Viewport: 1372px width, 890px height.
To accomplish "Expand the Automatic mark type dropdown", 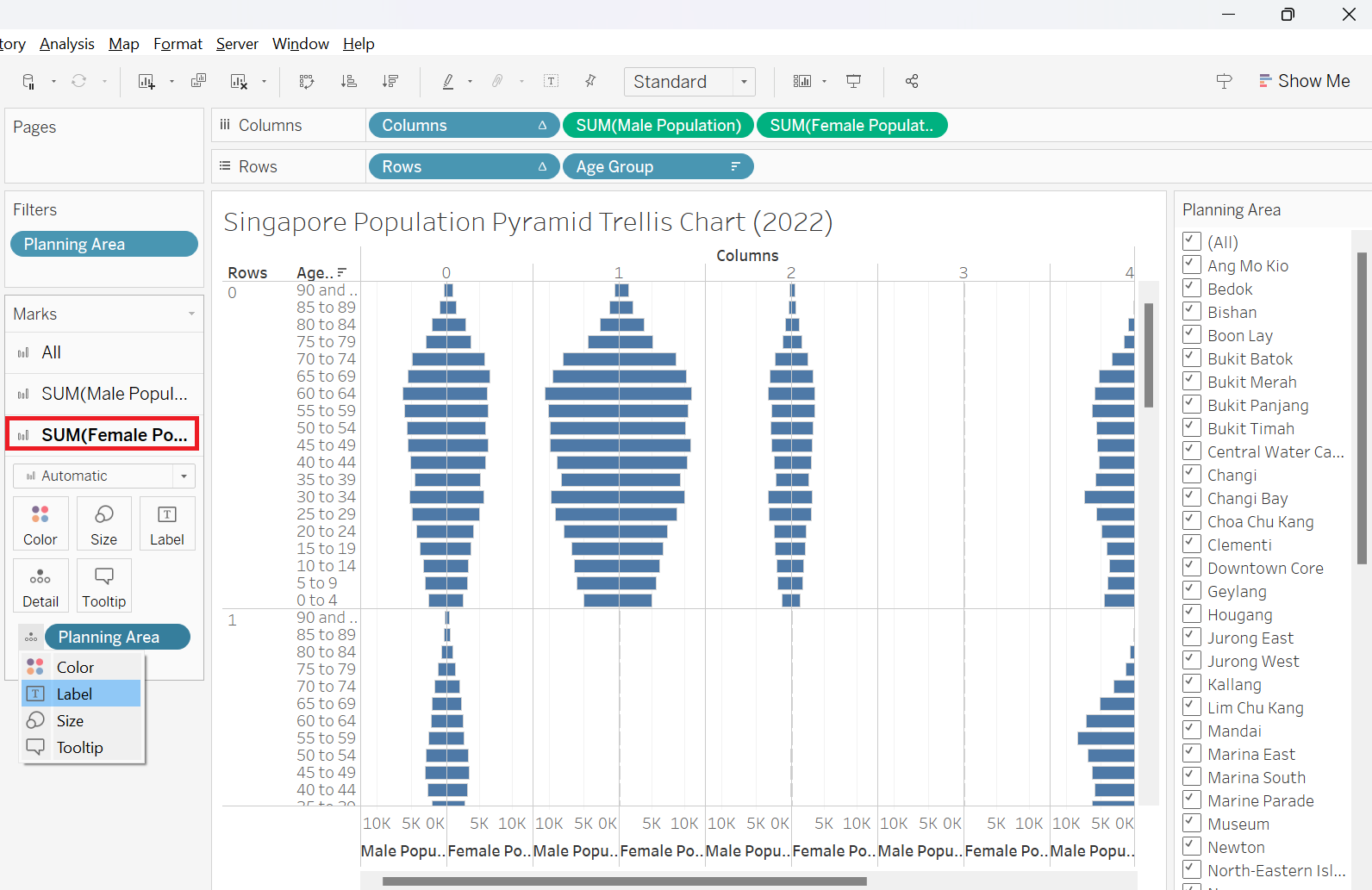I will [x=184, y=476].
